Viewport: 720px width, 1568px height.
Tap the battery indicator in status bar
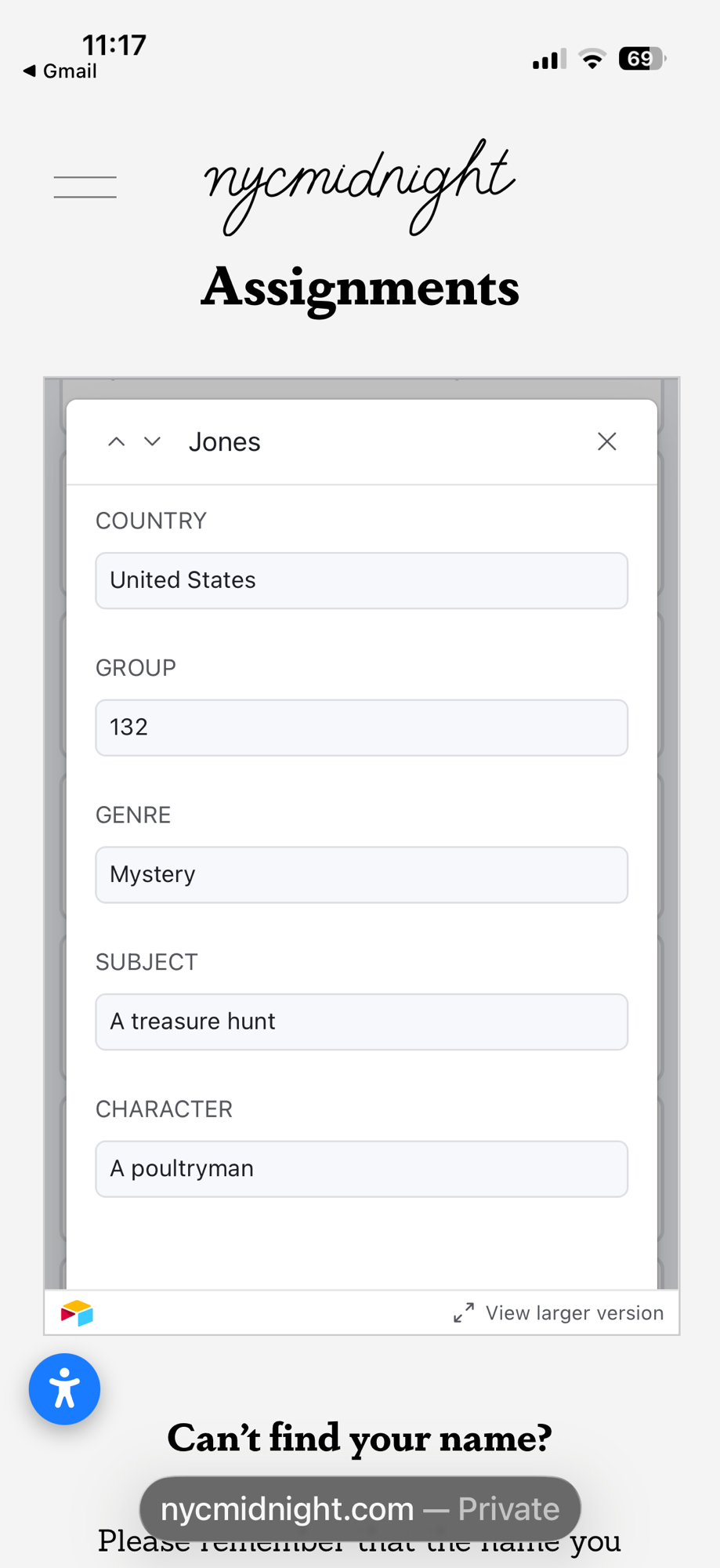(642, 59)
